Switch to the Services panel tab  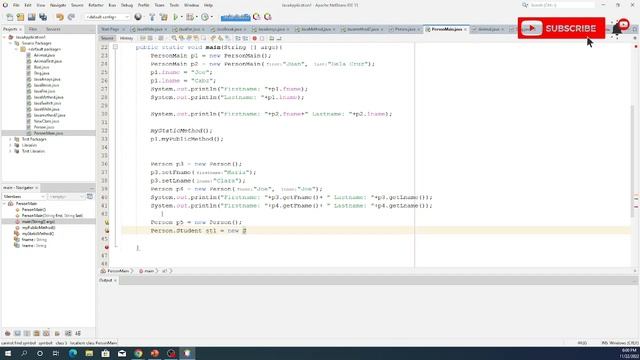click(53, 29)
